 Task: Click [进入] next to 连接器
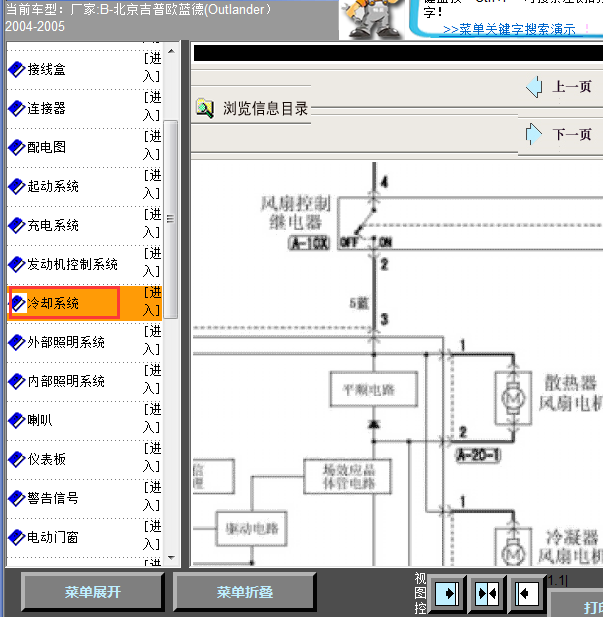click(152, 106)
